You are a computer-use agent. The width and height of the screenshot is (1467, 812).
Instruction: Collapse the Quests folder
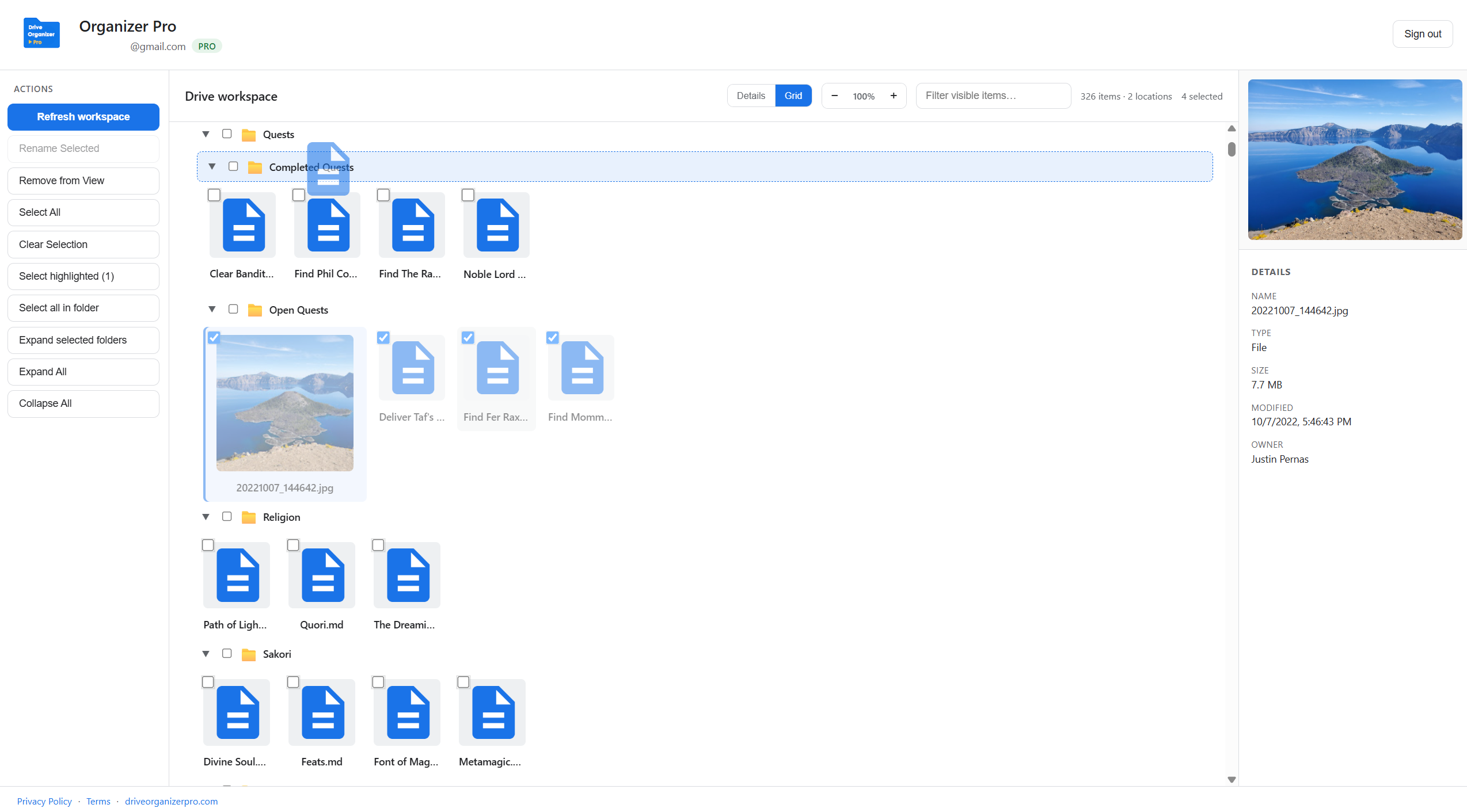[x=206, y=134]
